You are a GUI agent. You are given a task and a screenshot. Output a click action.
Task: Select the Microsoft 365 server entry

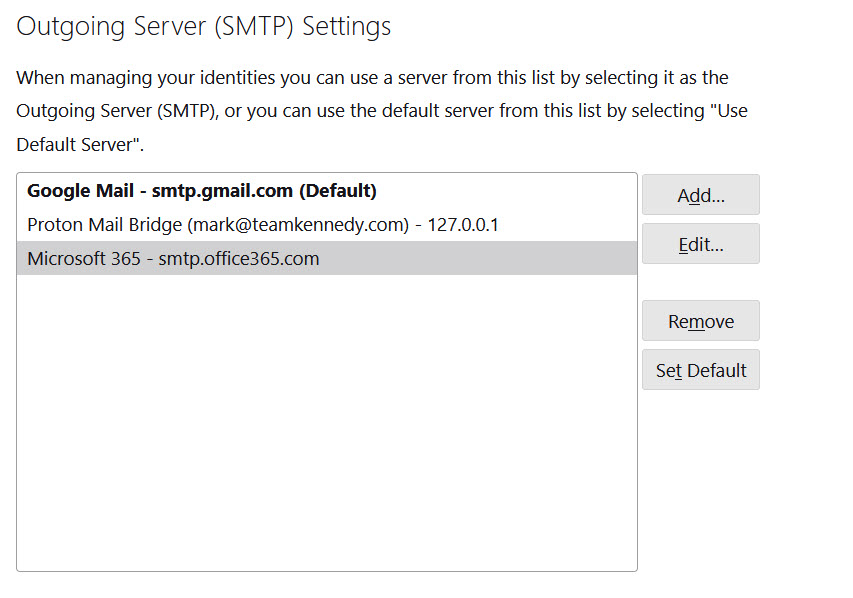[x=173, y=258]
